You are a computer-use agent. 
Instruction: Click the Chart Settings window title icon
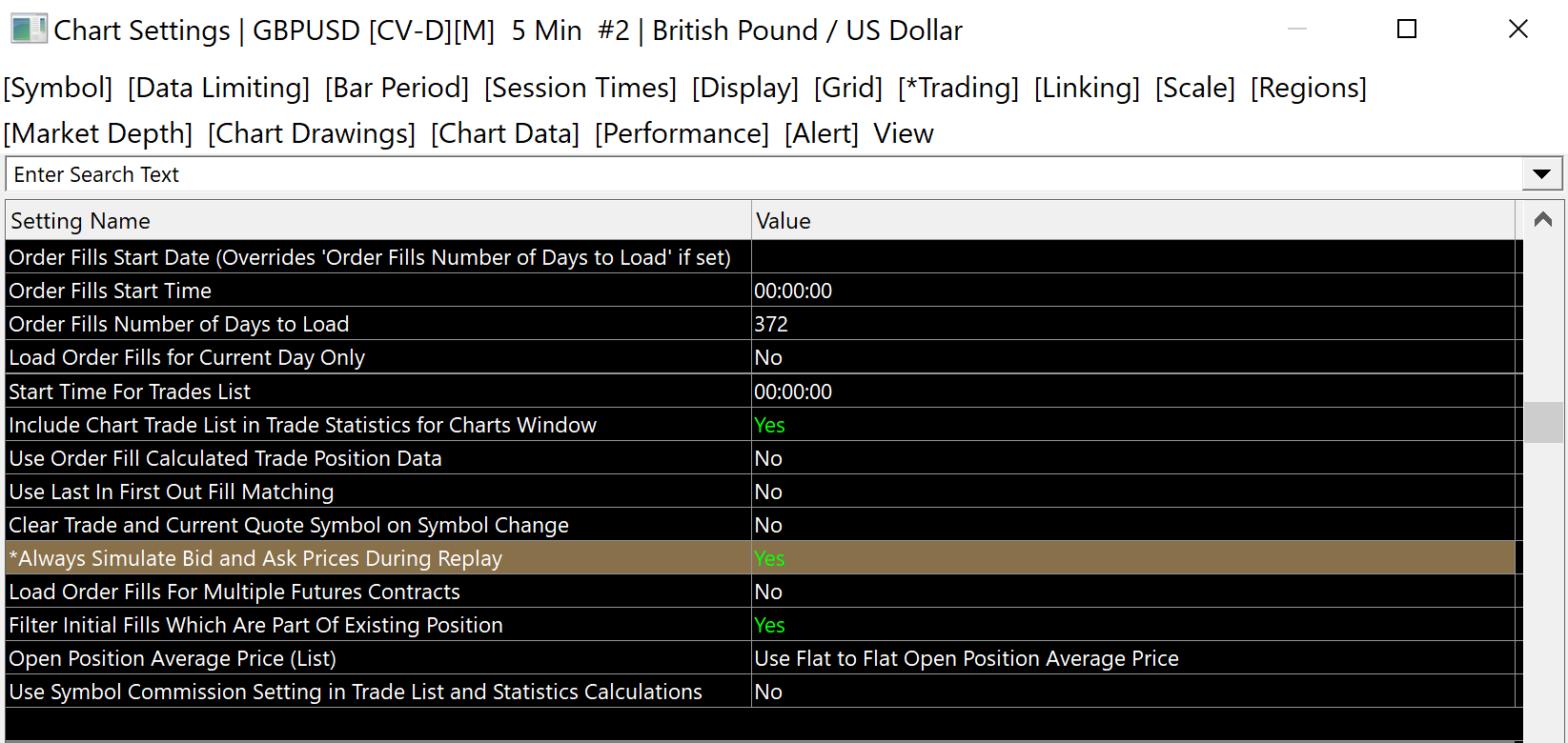pos(29,30)
